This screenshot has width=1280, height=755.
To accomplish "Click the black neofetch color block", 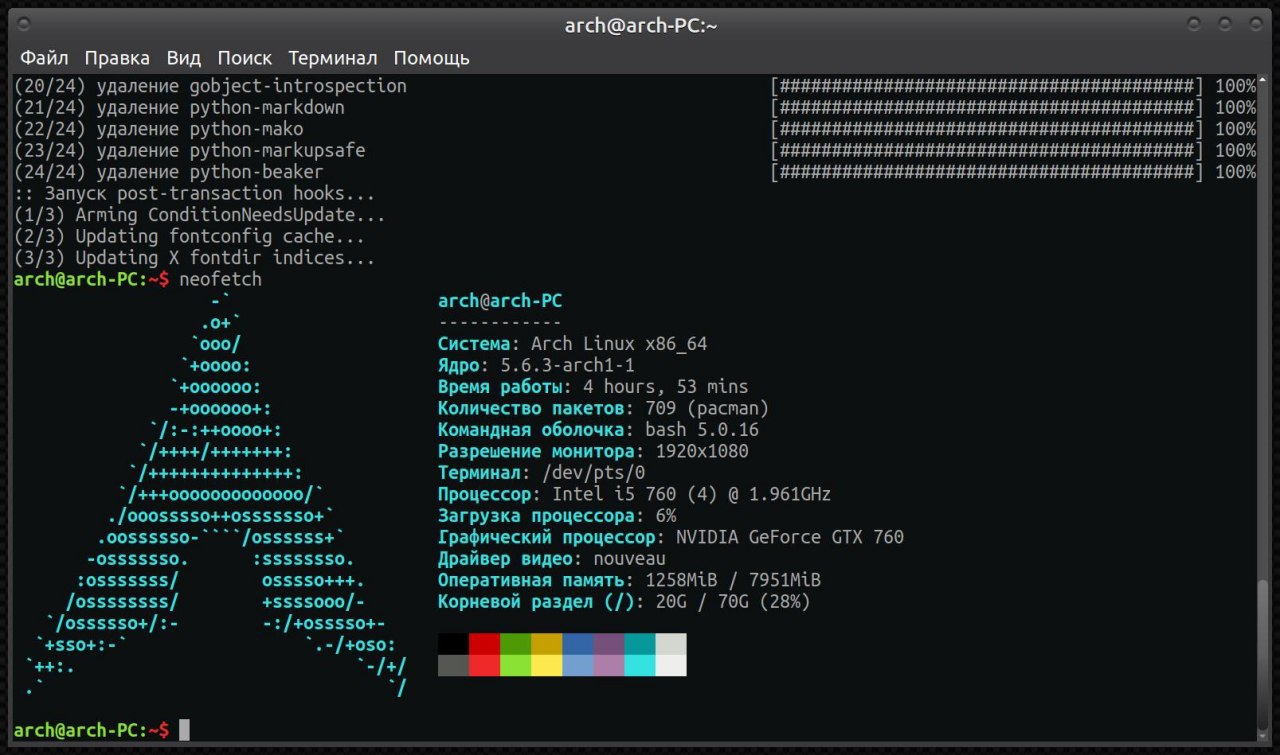I will [453, 644].
